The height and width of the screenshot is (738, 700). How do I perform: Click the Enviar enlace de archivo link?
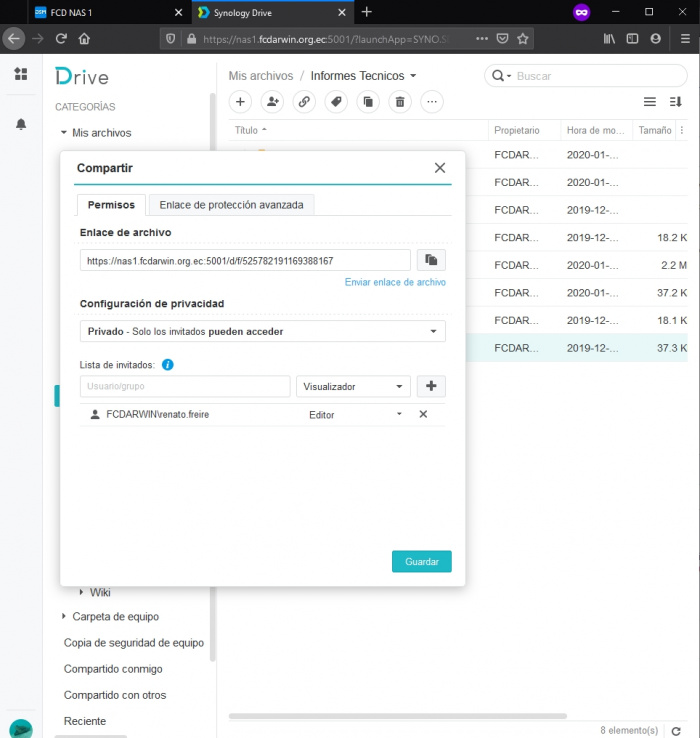pos(395,282)
